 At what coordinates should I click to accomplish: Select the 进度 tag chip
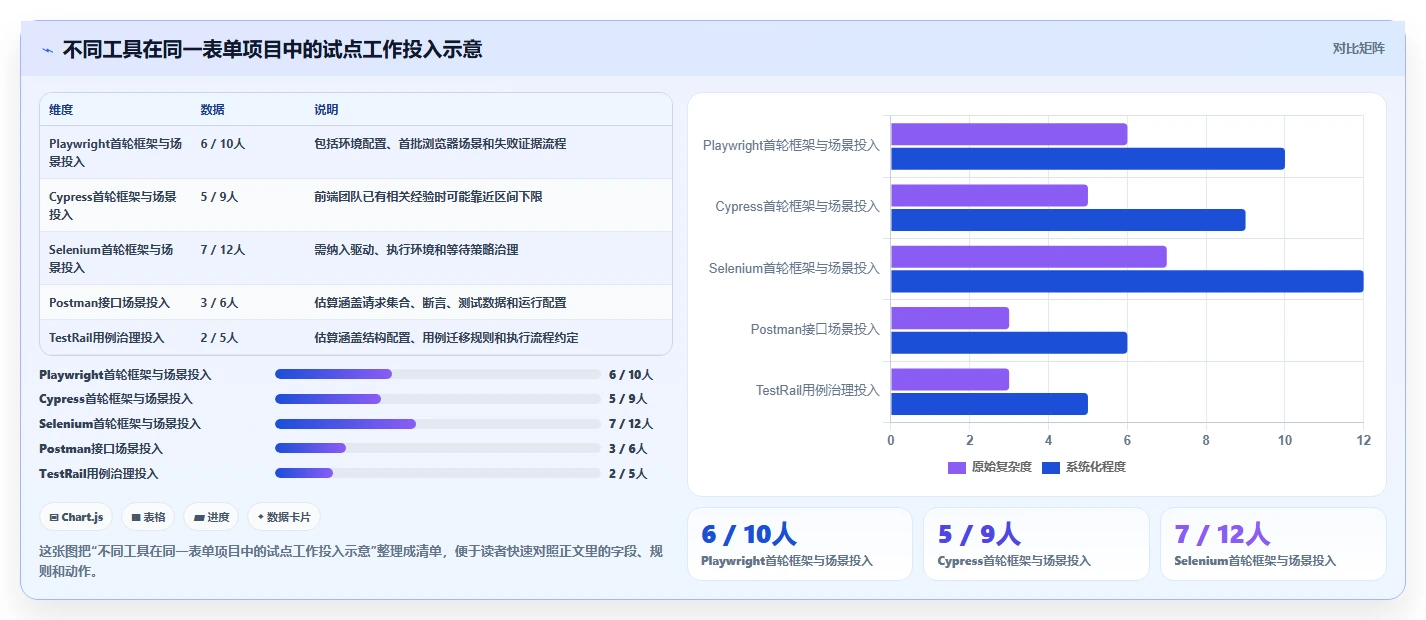coord(211,517)
